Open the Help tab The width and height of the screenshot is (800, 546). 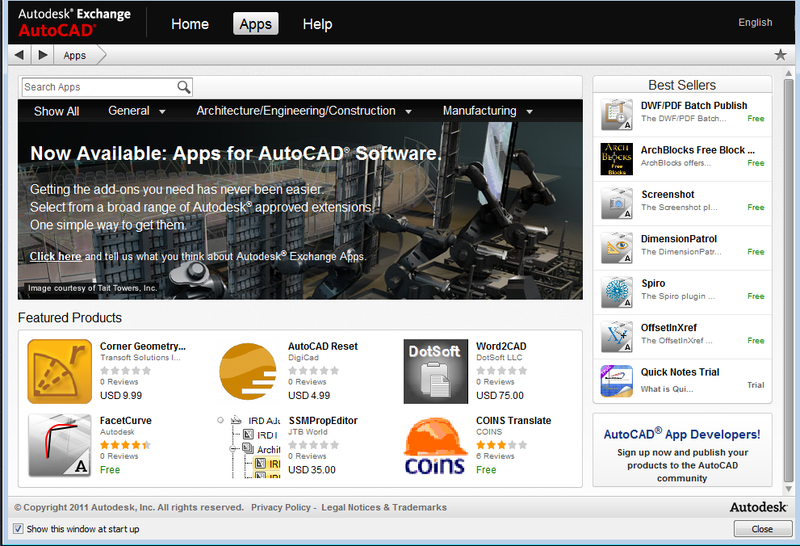tap(317, 24)
